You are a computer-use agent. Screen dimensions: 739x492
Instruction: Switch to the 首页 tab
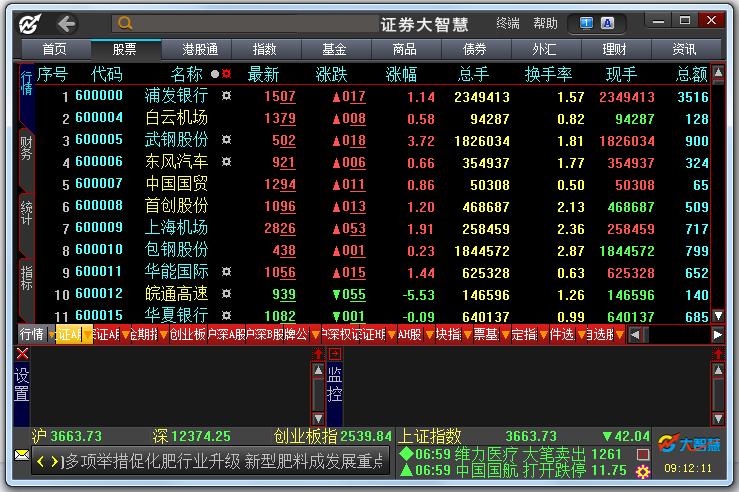click(55, 49)
